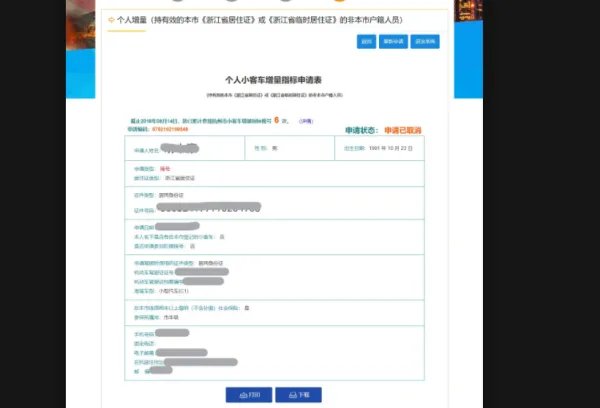
Task: Click the blue button between 返回 and 退出系统
Action: (x=393, y=41)
